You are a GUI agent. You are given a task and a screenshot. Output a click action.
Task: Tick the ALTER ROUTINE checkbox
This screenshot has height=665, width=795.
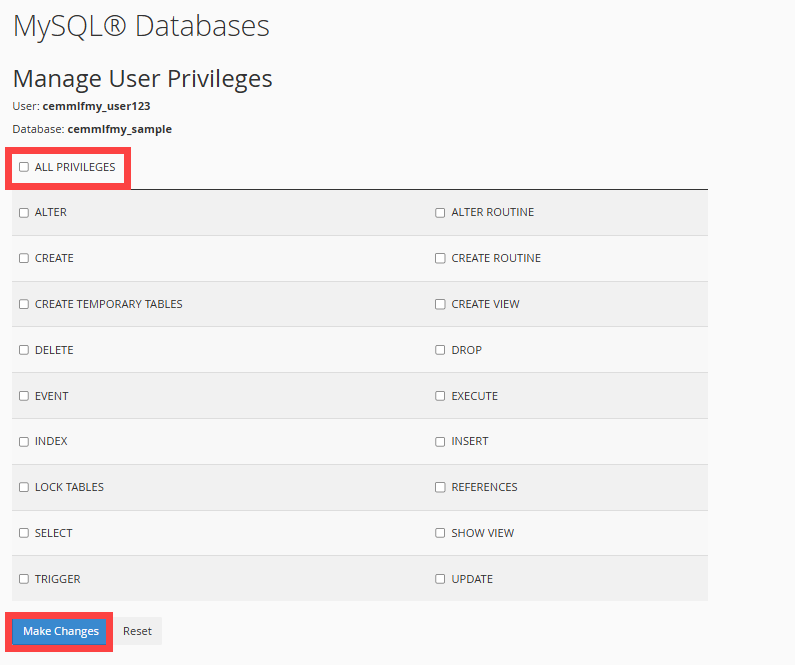pyautogui.click(x=440, y=213)
